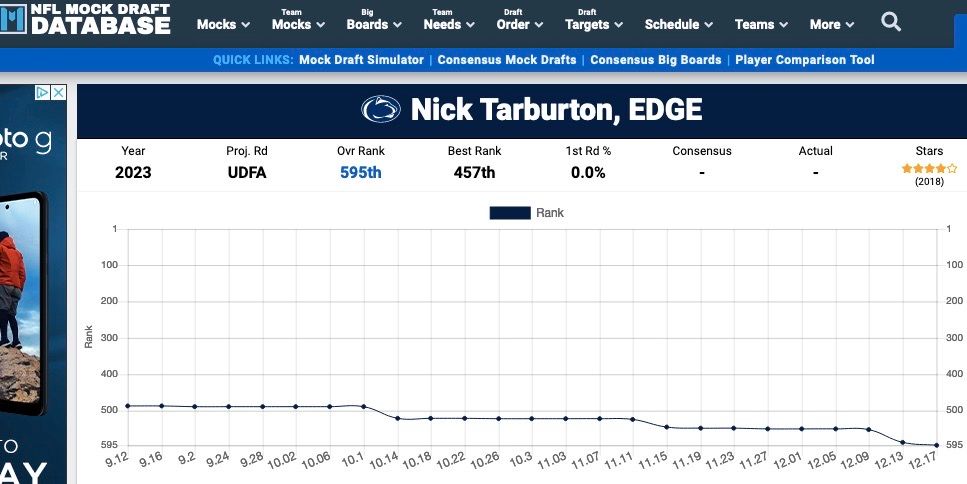
Task: Click the QUICK LINKS label
Action: 253,60
